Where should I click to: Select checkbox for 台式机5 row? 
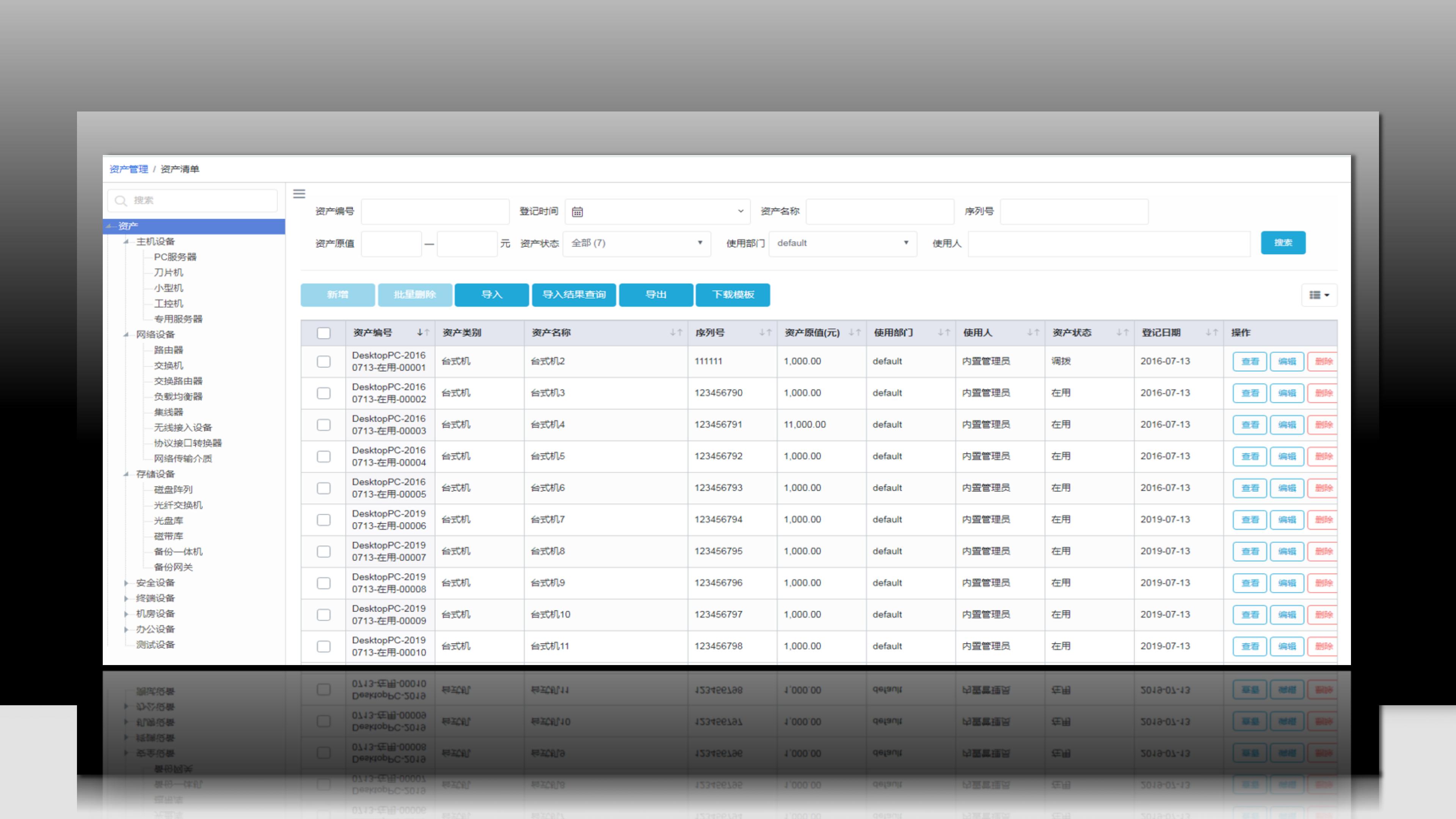pos(323,457)
